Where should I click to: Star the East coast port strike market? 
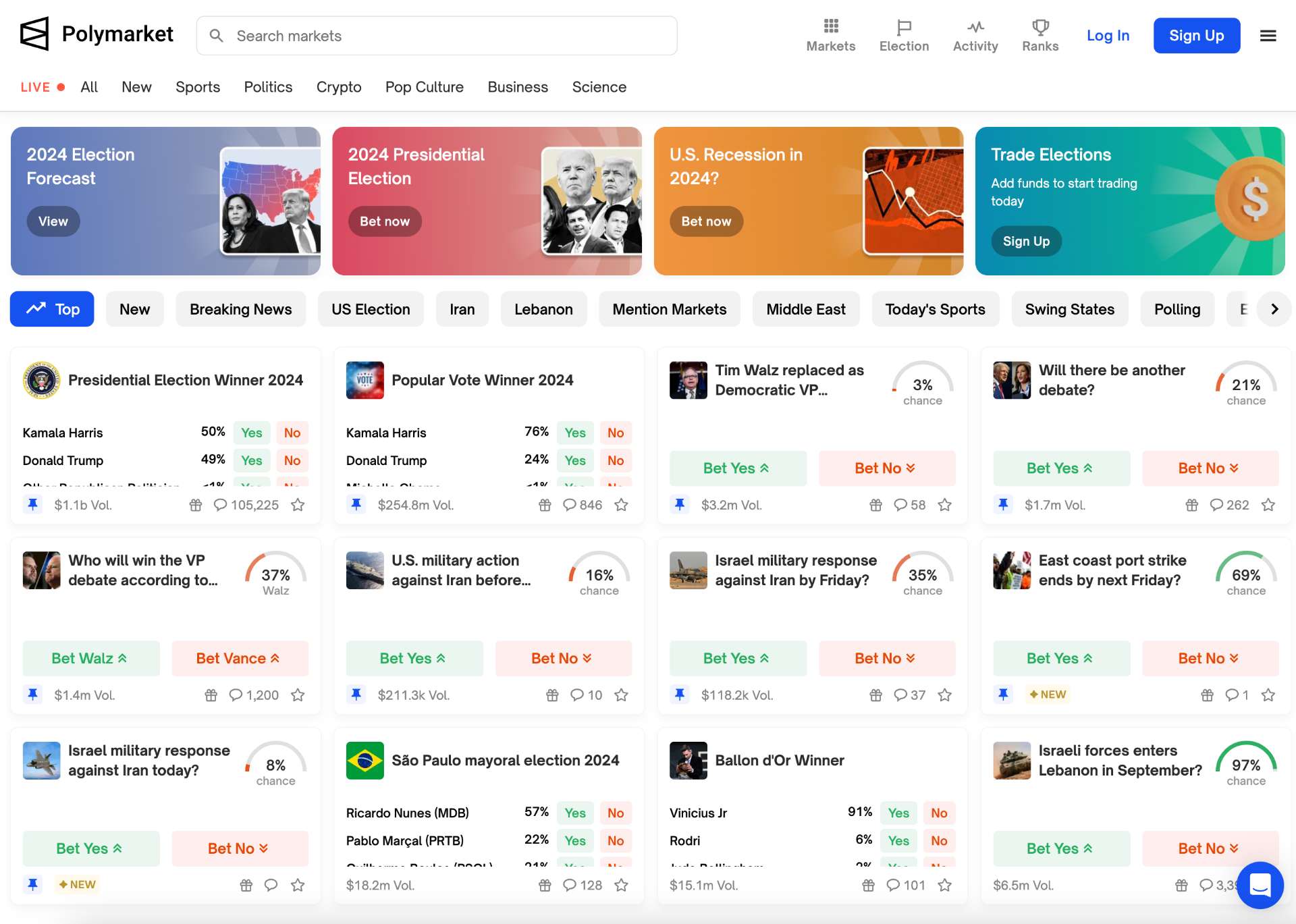(1268, 695)
